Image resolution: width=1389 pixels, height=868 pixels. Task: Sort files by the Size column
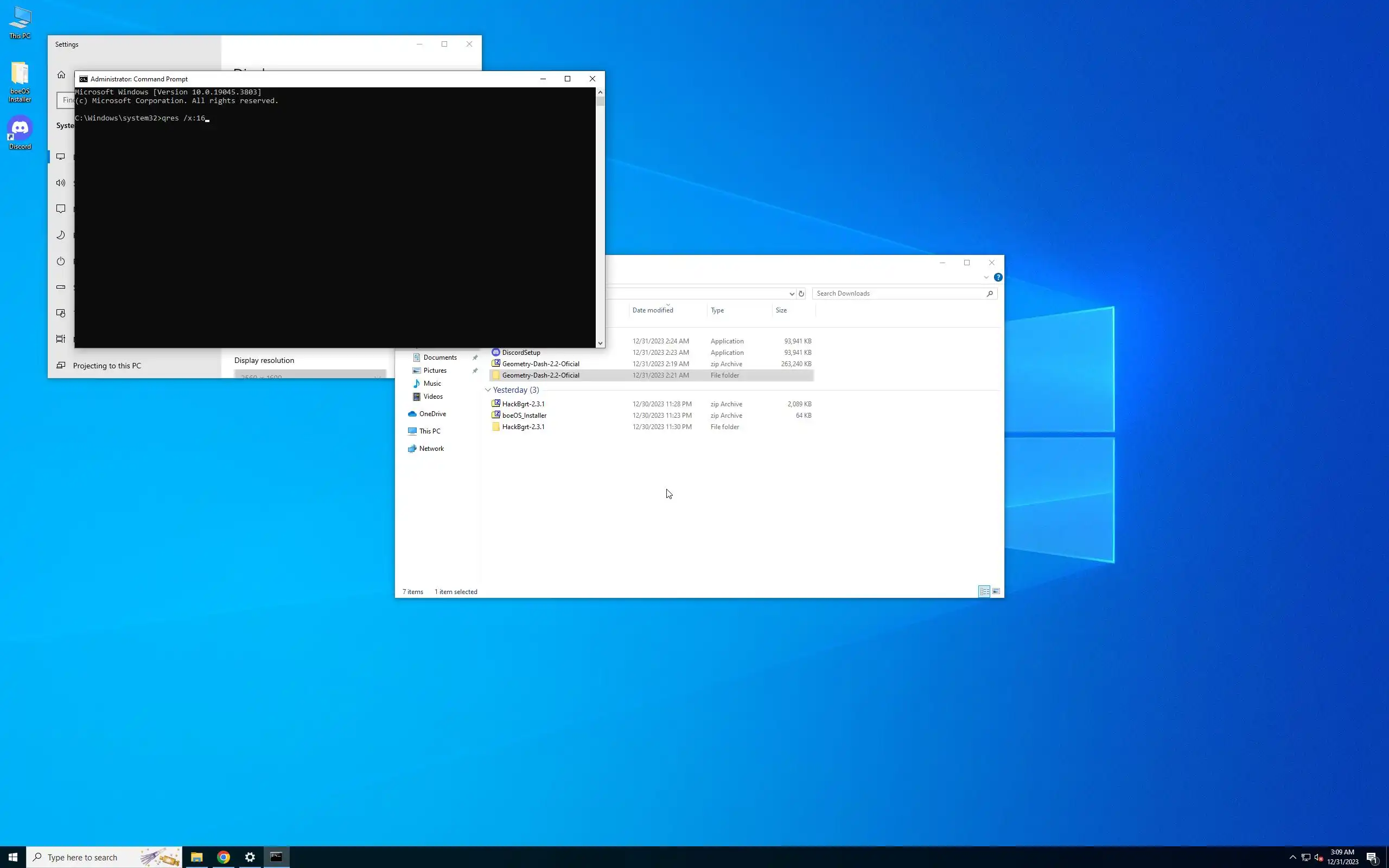[781, 310]
